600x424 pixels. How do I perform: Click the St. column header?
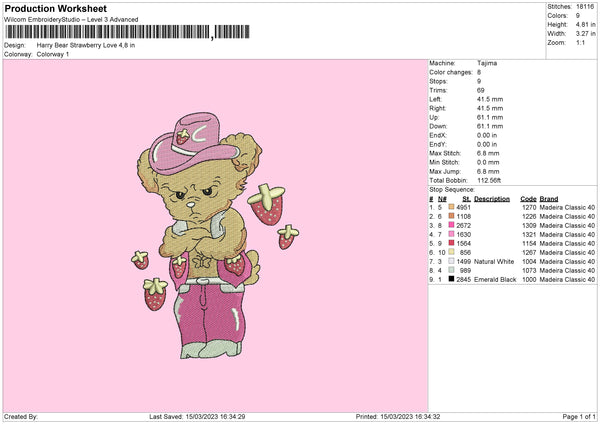tap(466, 199)
